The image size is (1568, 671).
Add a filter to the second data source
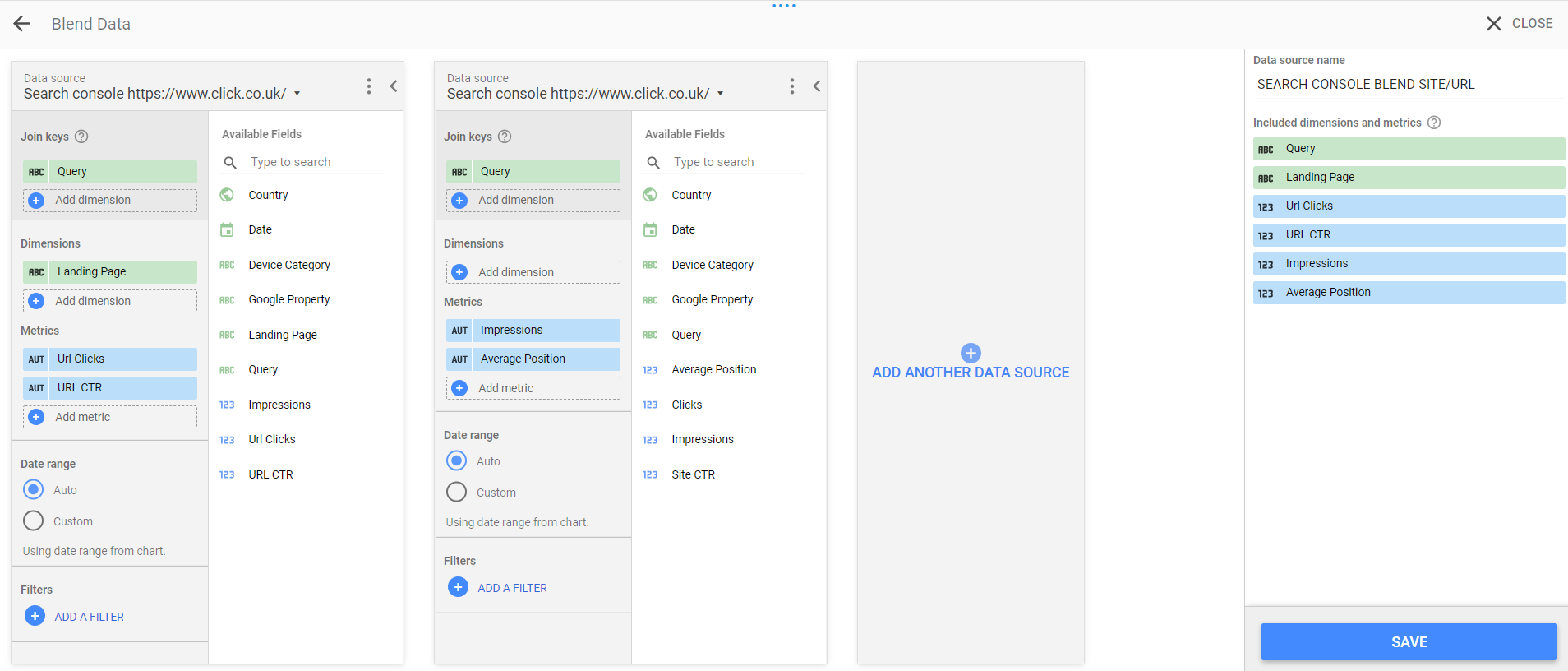pos(498,588)
